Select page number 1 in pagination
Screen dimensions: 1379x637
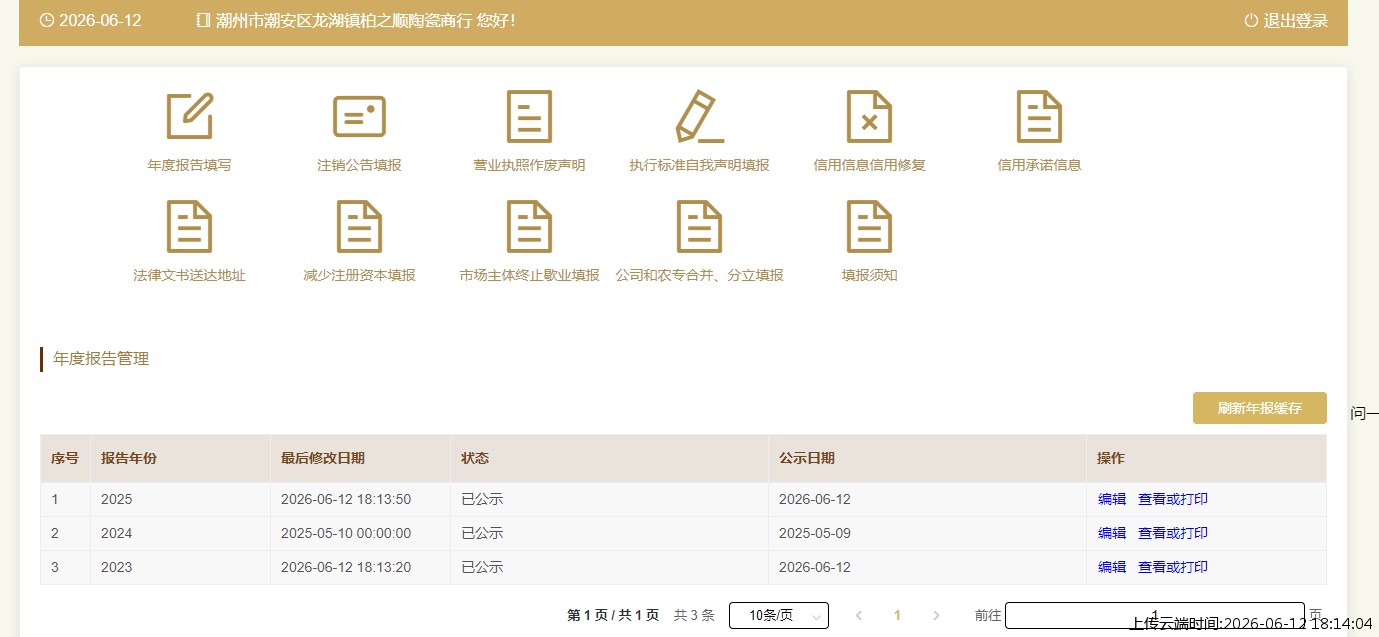897,615
